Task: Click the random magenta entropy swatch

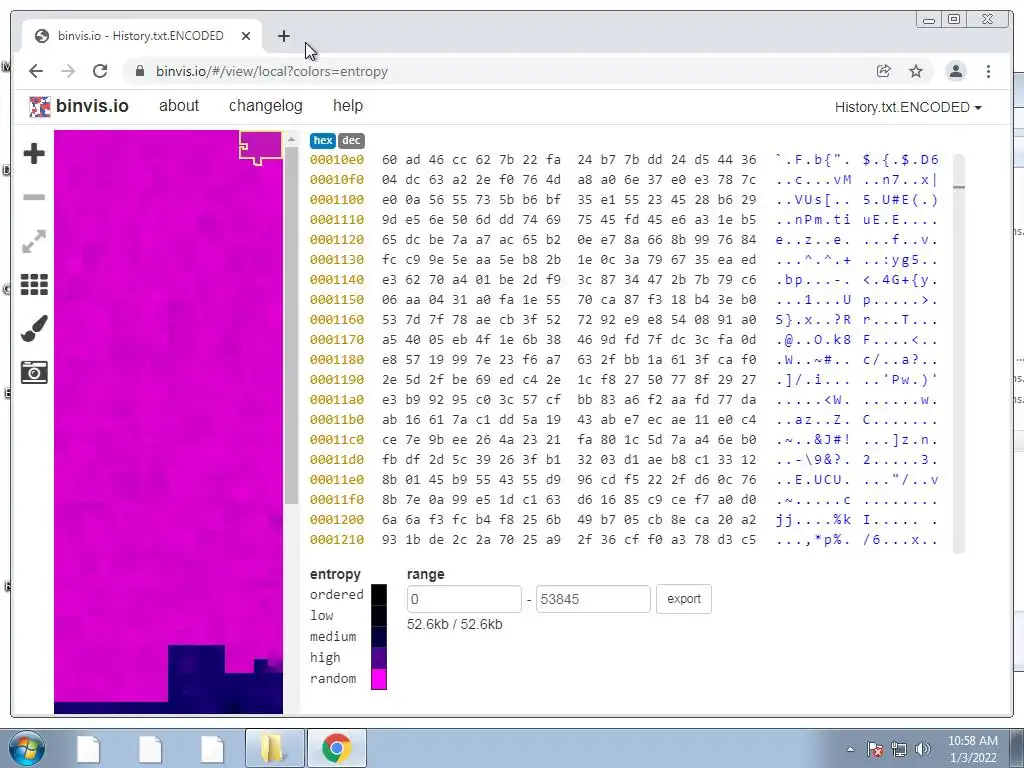Action: pos(379,679)
